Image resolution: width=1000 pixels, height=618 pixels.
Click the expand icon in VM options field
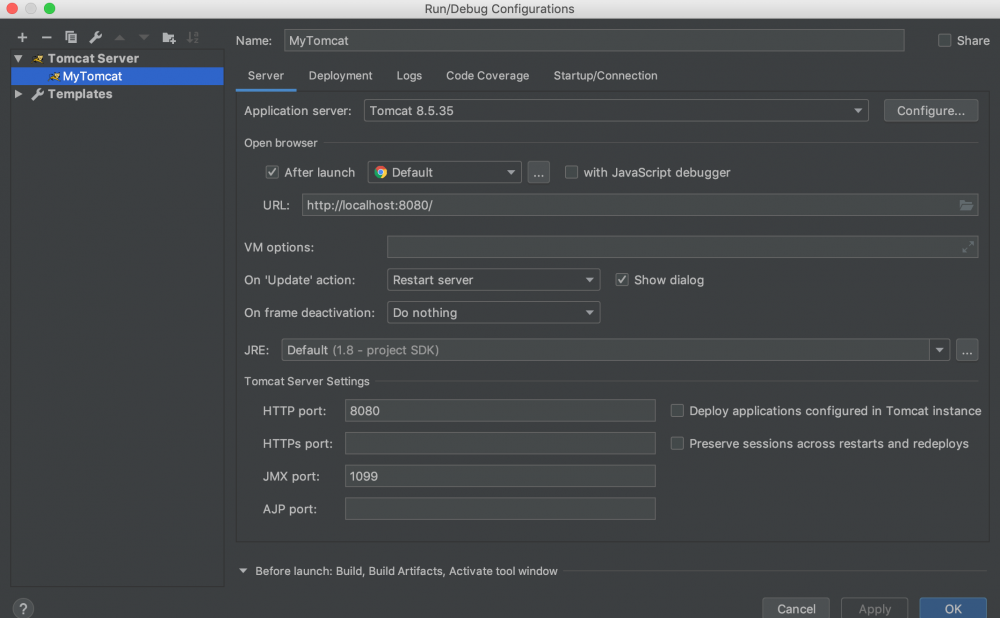(967, 247)
